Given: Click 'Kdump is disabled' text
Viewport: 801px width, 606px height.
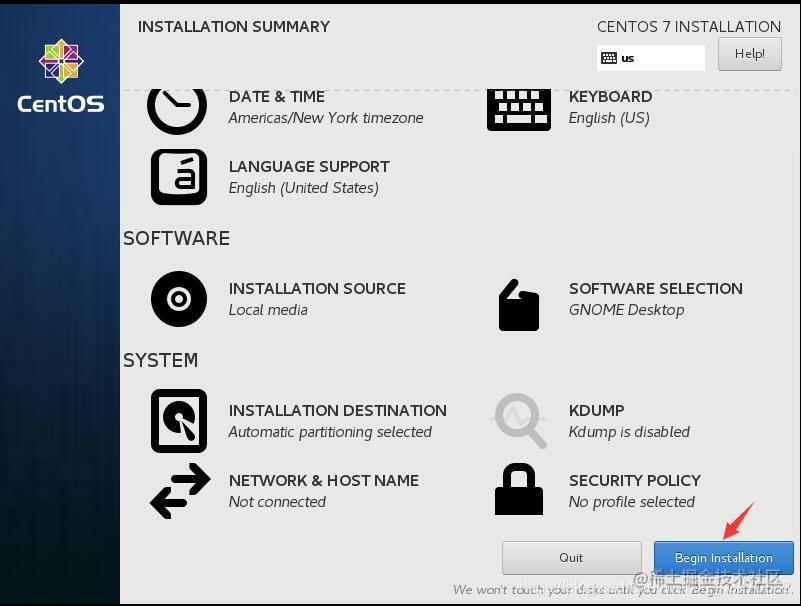Looking at the screenshot, I should pos(629,432).
